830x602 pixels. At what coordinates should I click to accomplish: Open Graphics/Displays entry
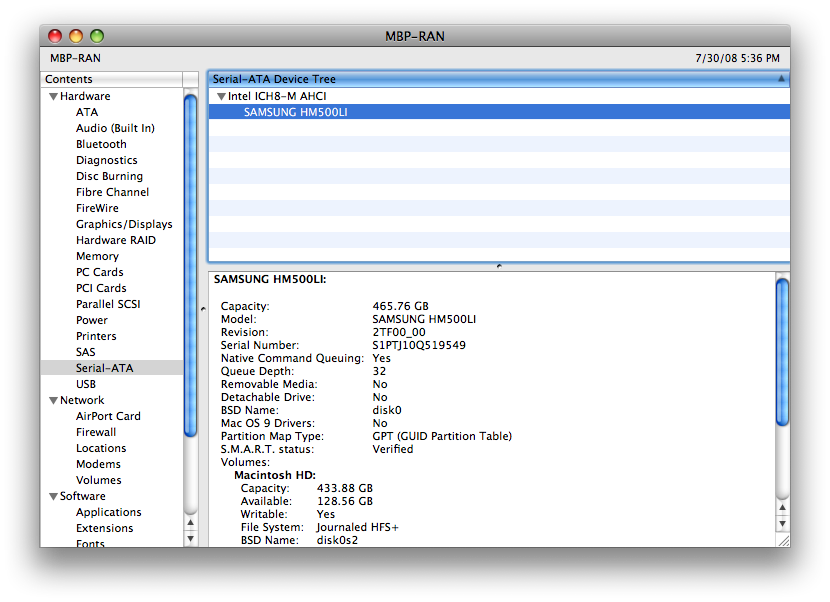tap(124, 224)
